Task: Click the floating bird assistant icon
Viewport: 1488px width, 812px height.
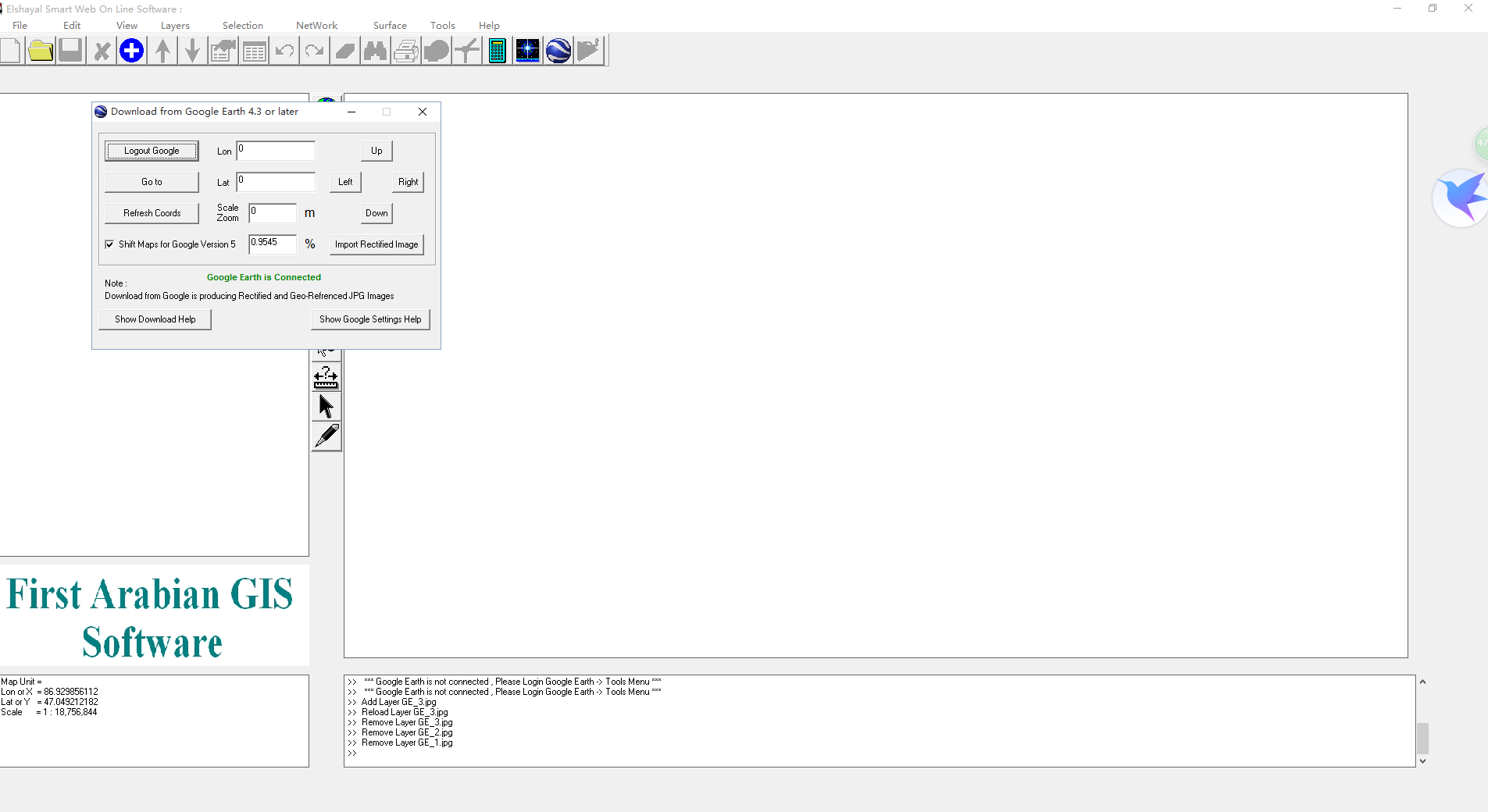Action: tap(1461, 198)
